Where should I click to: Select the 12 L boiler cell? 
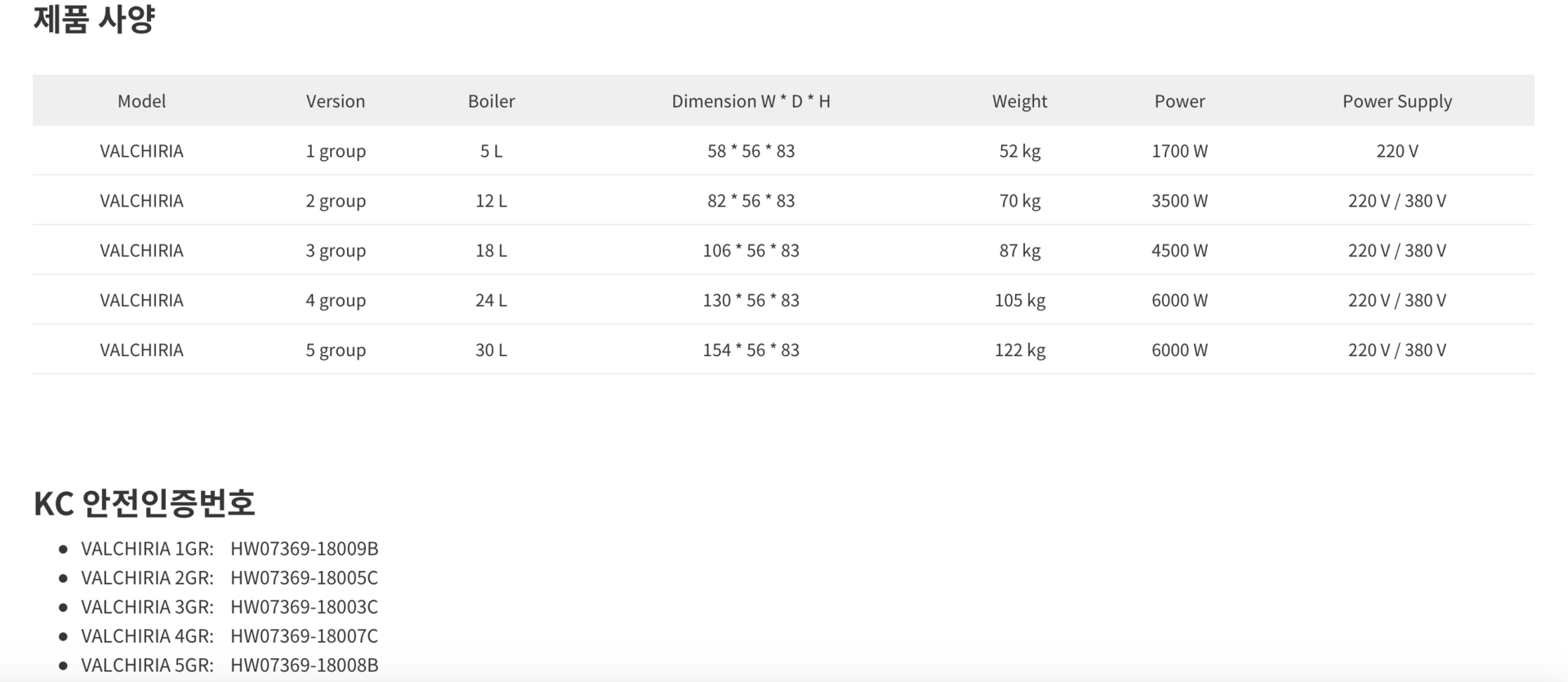(491, 201)
